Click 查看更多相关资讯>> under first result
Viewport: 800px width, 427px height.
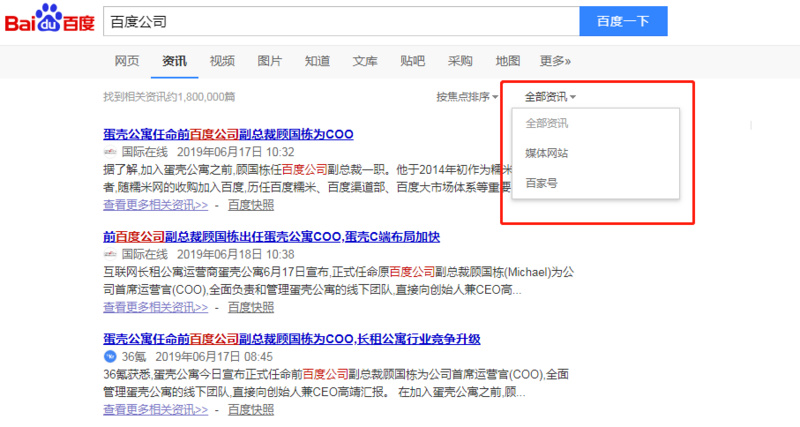[x=156, y=205]
